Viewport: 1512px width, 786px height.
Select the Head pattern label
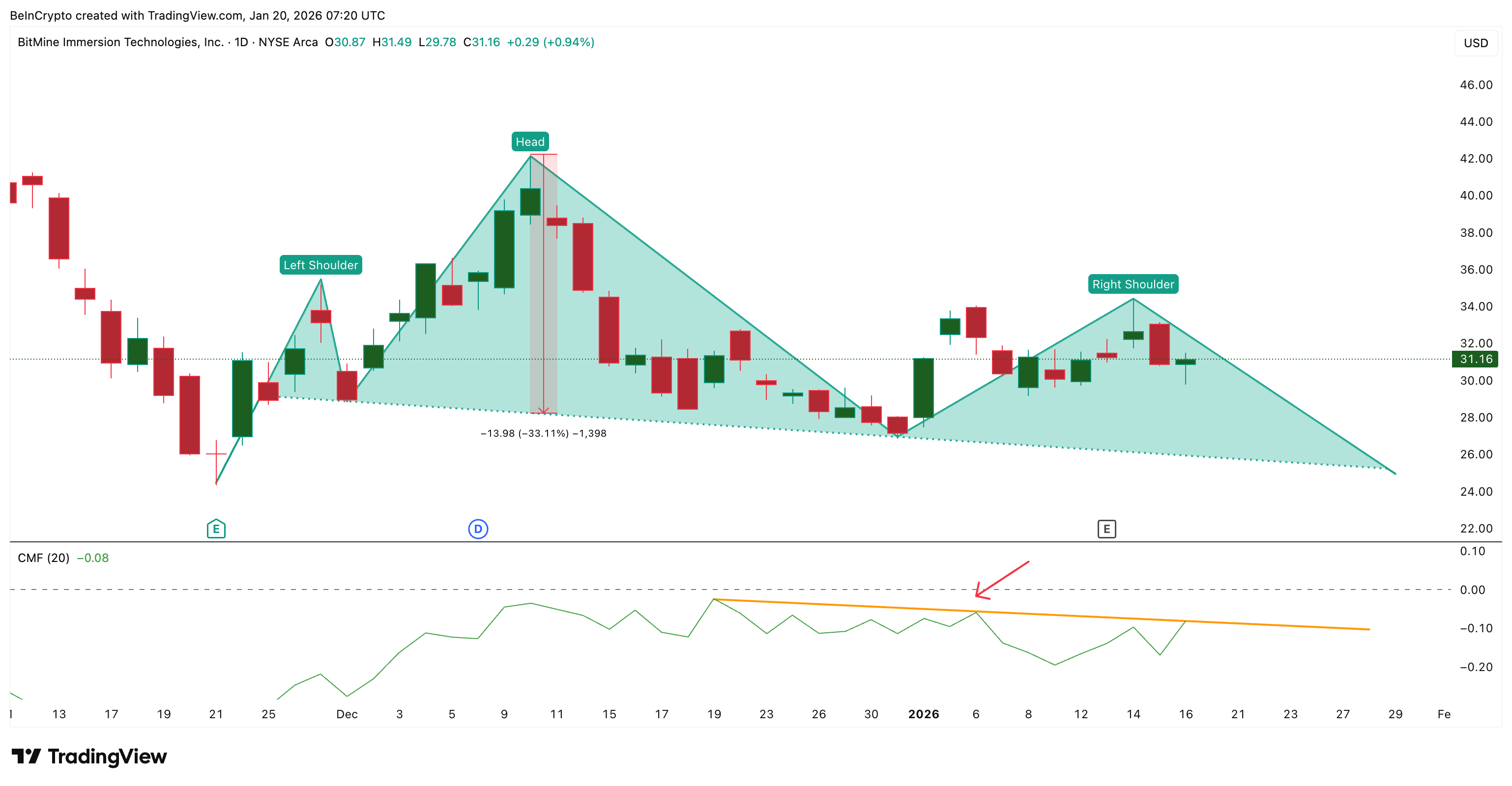(529, 141)
